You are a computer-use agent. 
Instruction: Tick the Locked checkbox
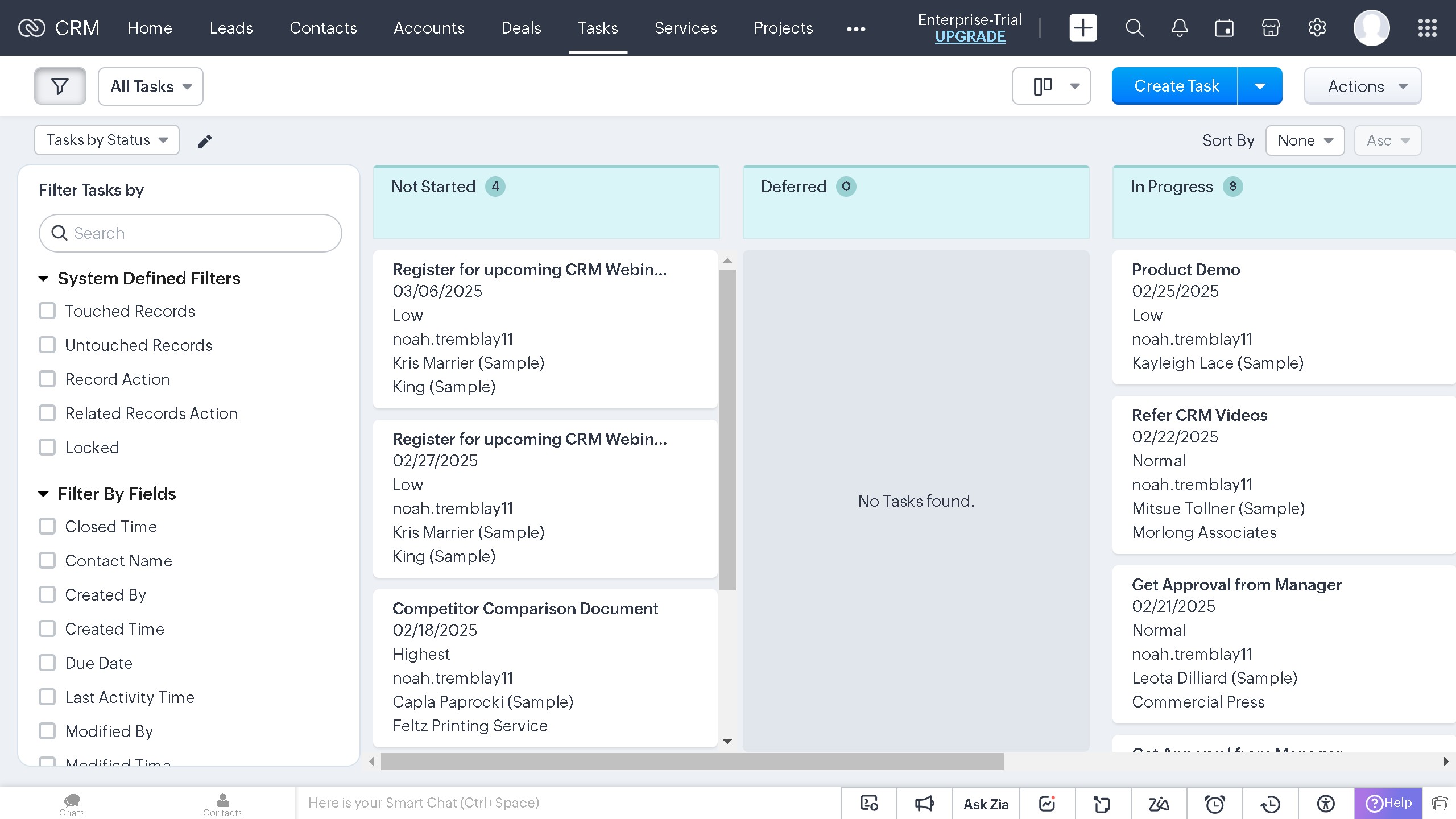coord(47,448)
